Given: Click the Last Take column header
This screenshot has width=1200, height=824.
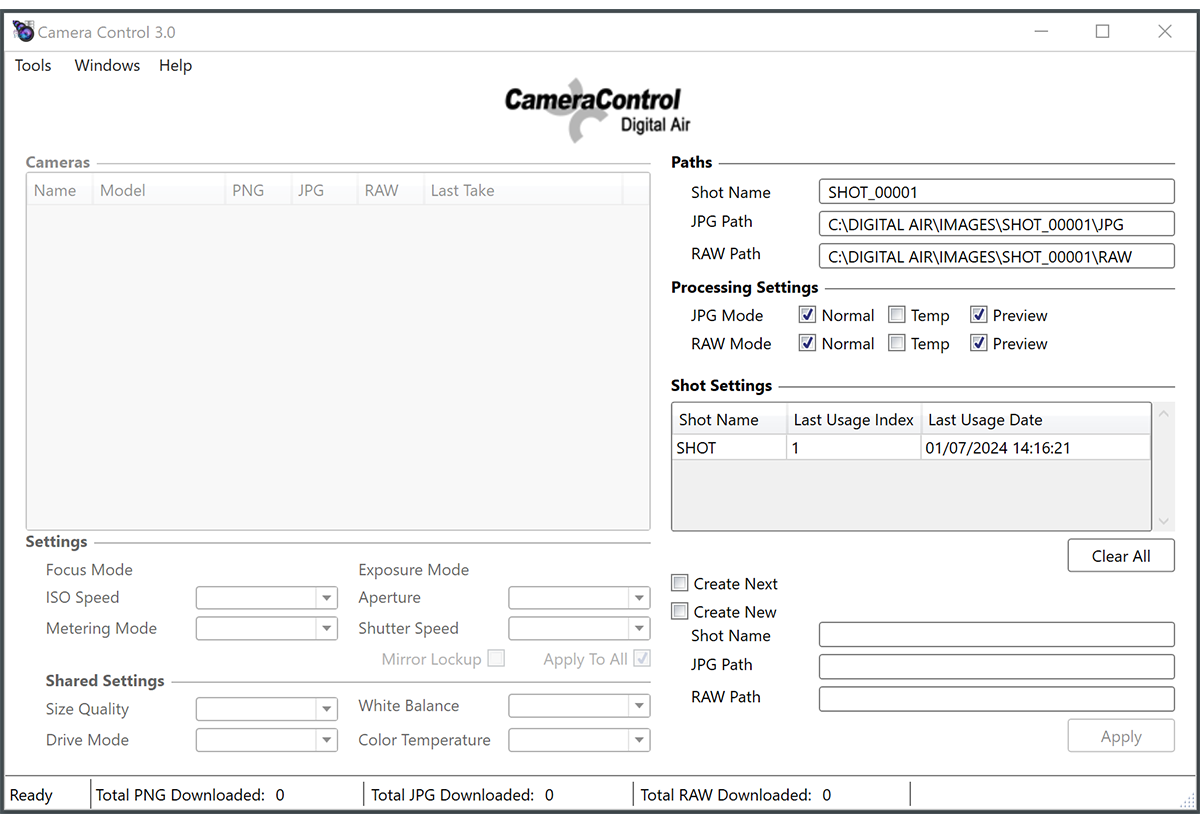Looking at the screenshot, I should 523,190.
